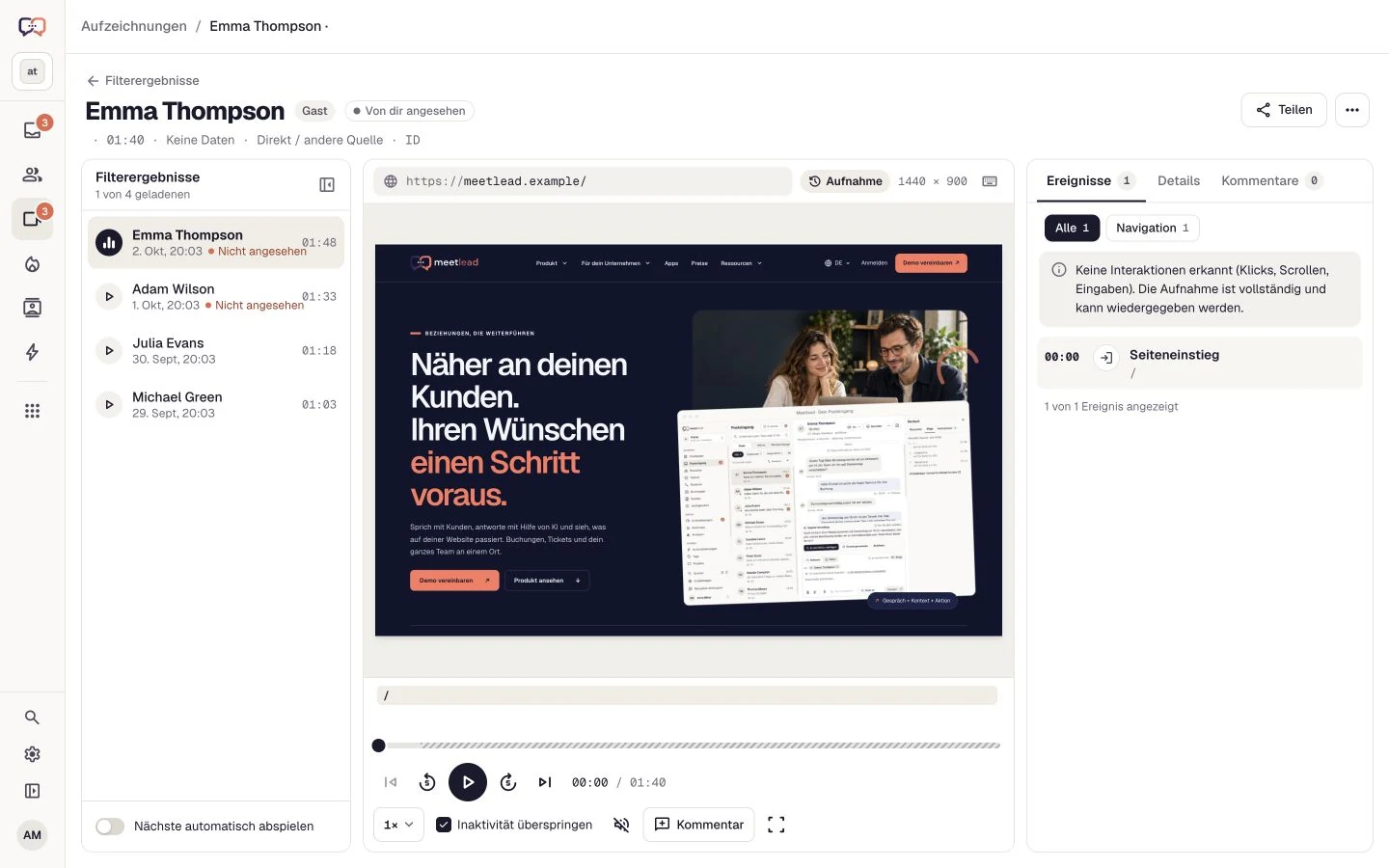
Task: Select the Alle events filter
Action: click(x=1072, y=228)
